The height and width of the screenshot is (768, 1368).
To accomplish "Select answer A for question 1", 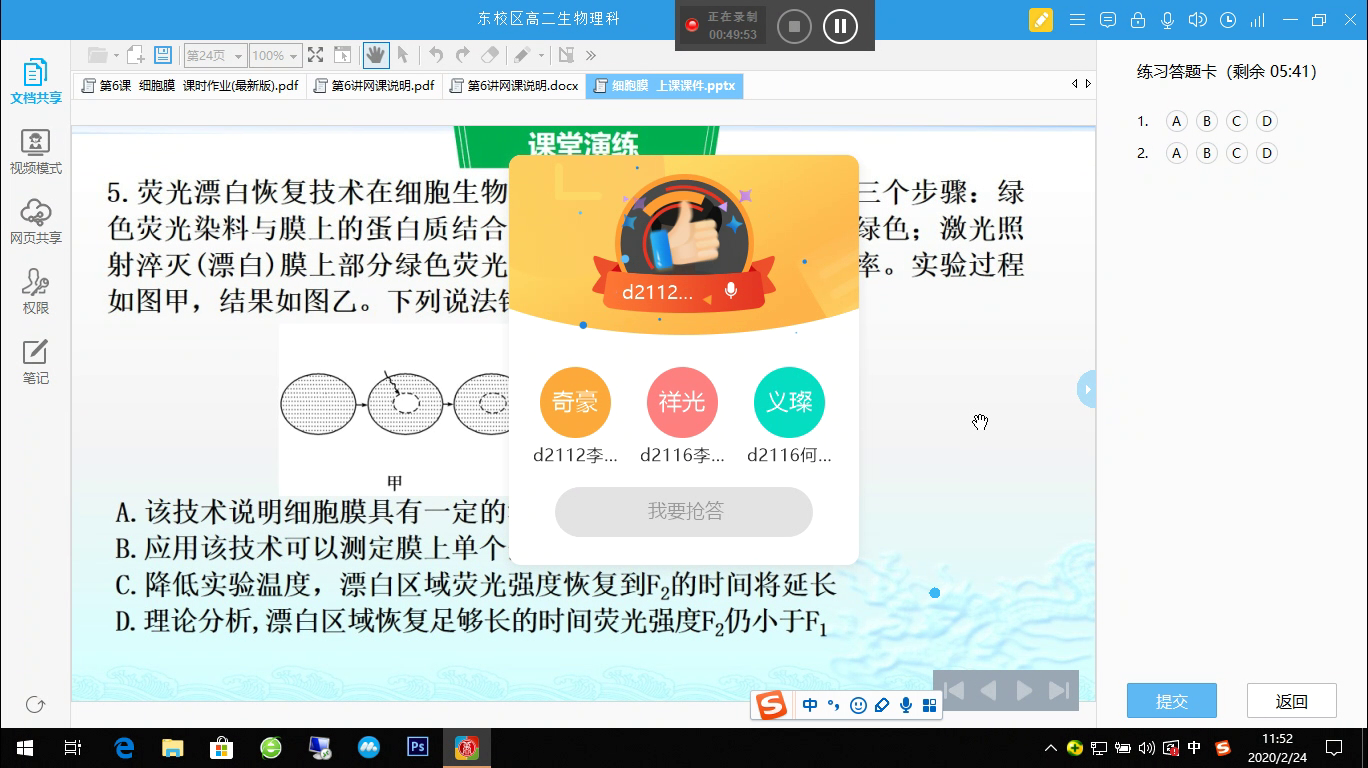I will 1176,121.
